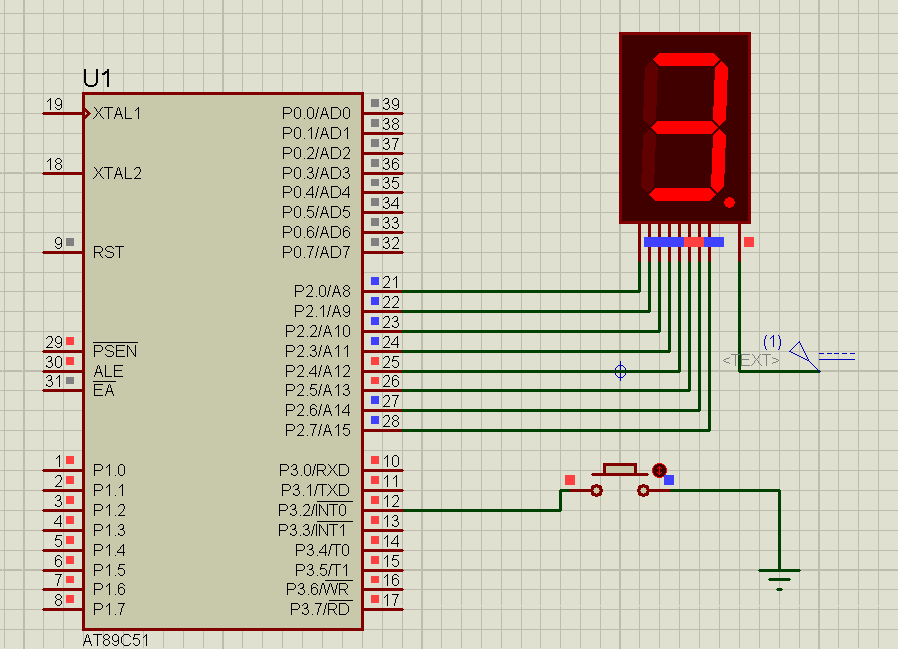Click the P0.1/AD1 pin label
This screenshot has width=898, height=649.
pyautogui.click(x=316, y=133)
